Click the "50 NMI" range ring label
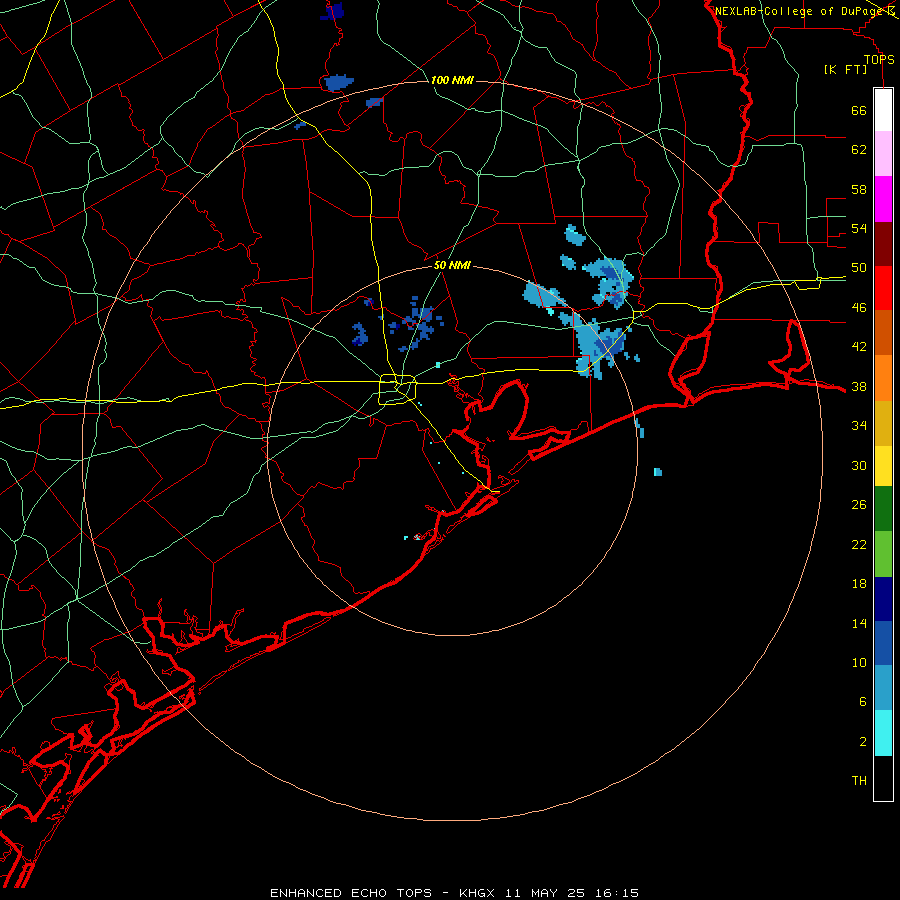900x900 pixels. click(x=452, y=265)
